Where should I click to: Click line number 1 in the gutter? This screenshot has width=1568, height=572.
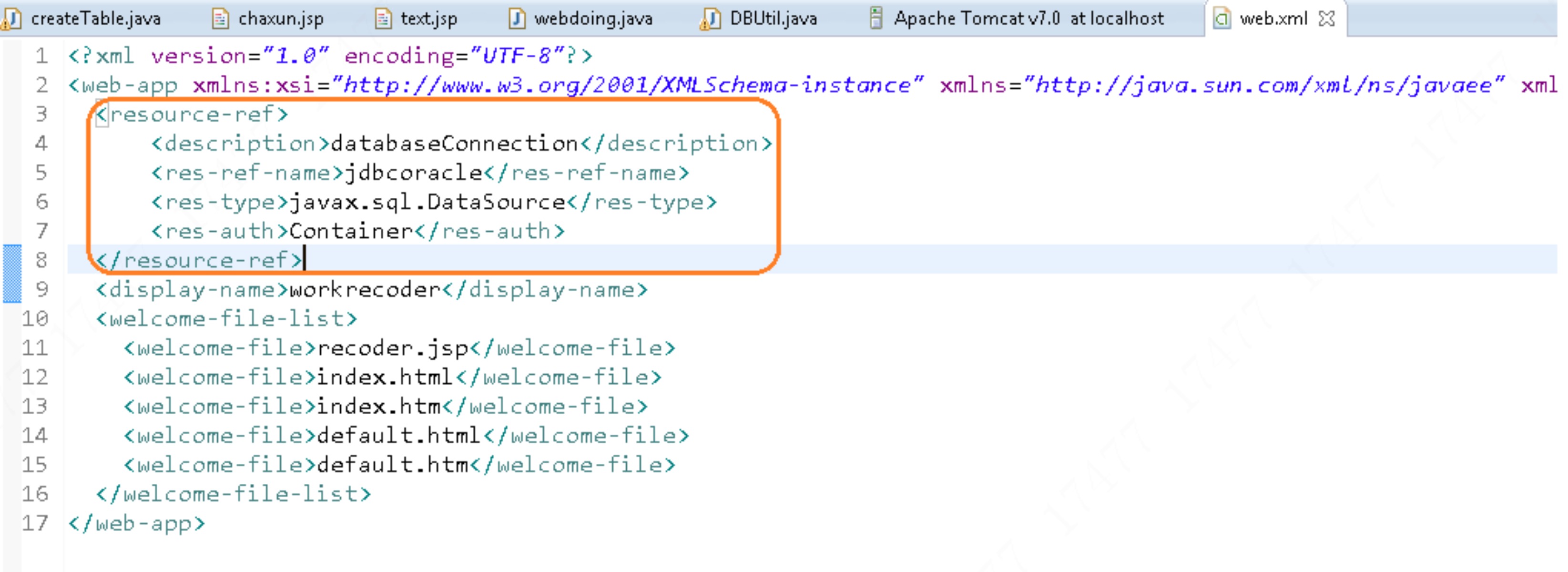pos(41,56)
